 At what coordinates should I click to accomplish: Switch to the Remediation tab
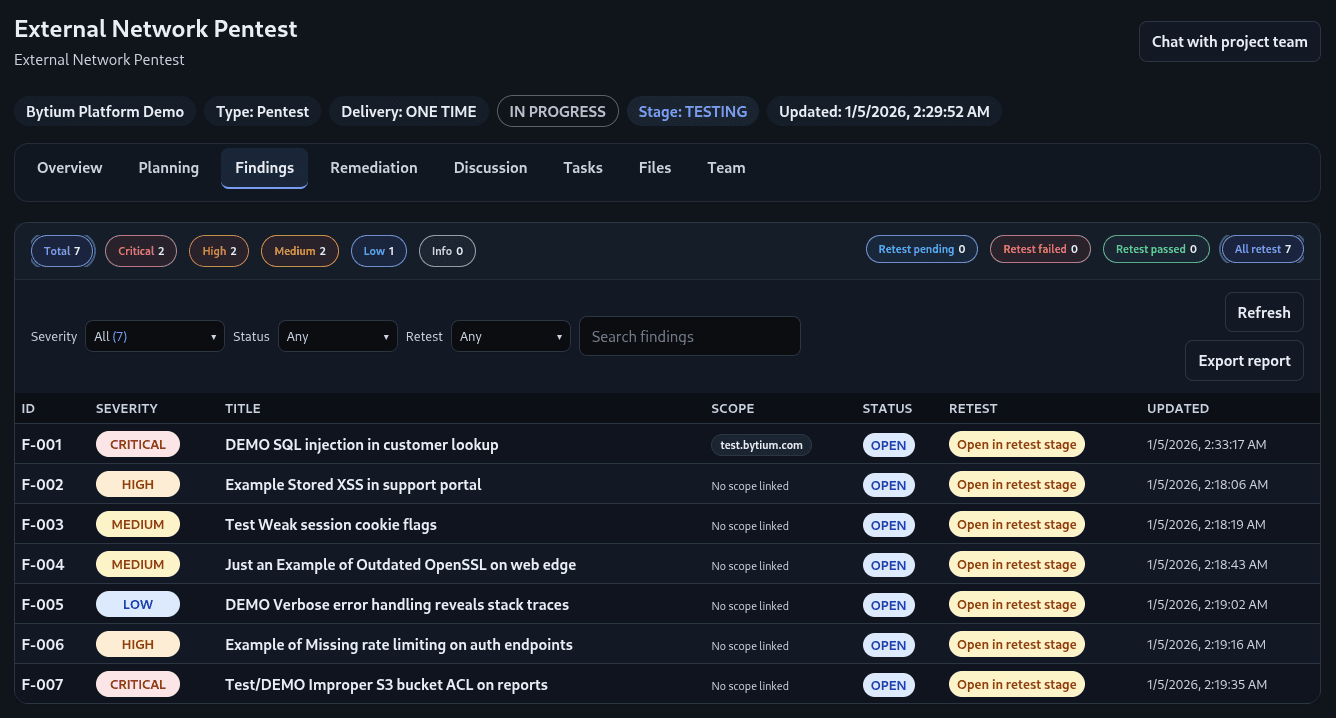point(373,167)
